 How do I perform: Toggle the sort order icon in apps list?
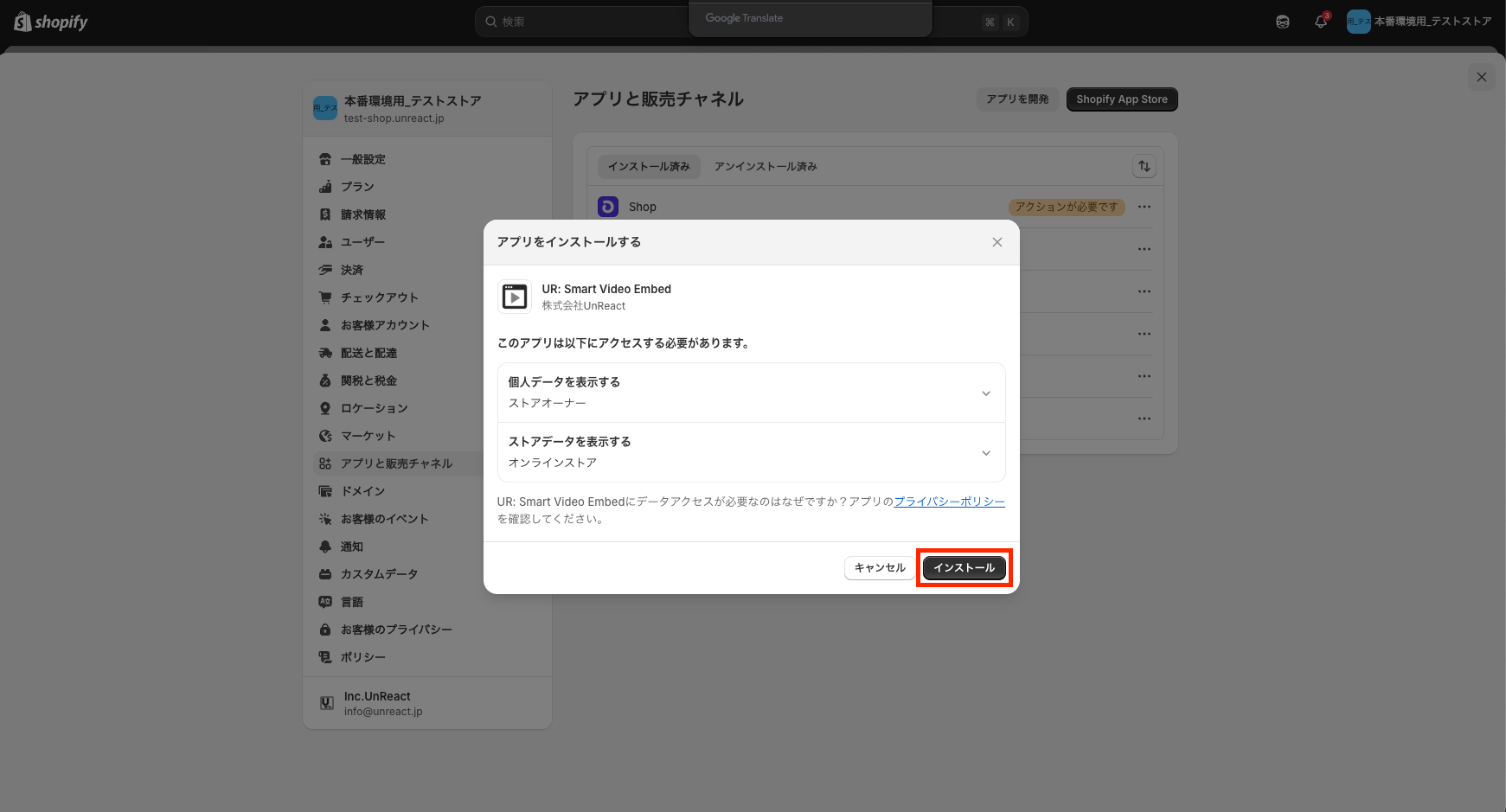tap(1144, 166)
